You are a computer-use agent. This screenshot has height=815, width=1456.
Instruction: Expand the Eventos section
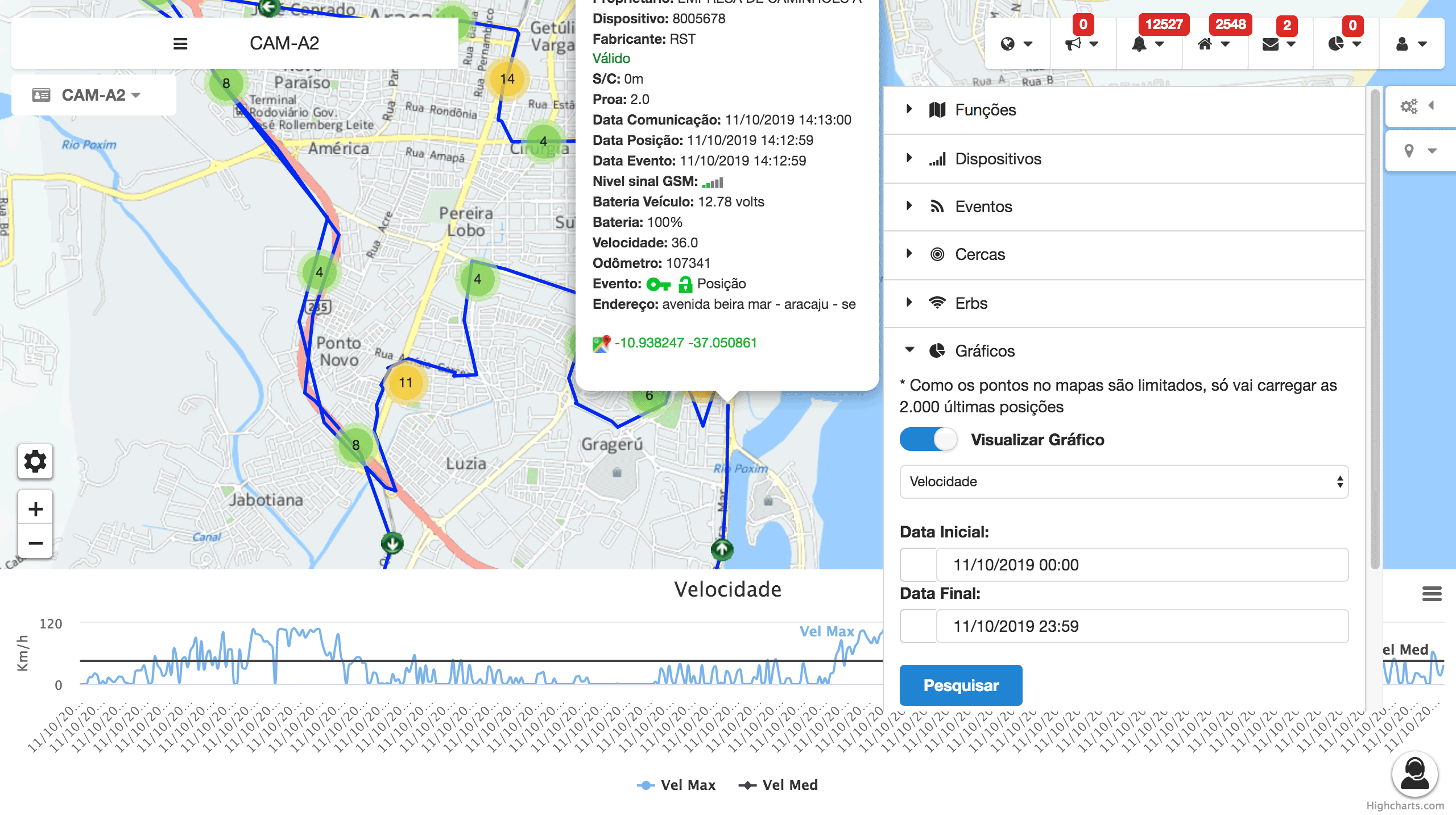coord(1124,206)
